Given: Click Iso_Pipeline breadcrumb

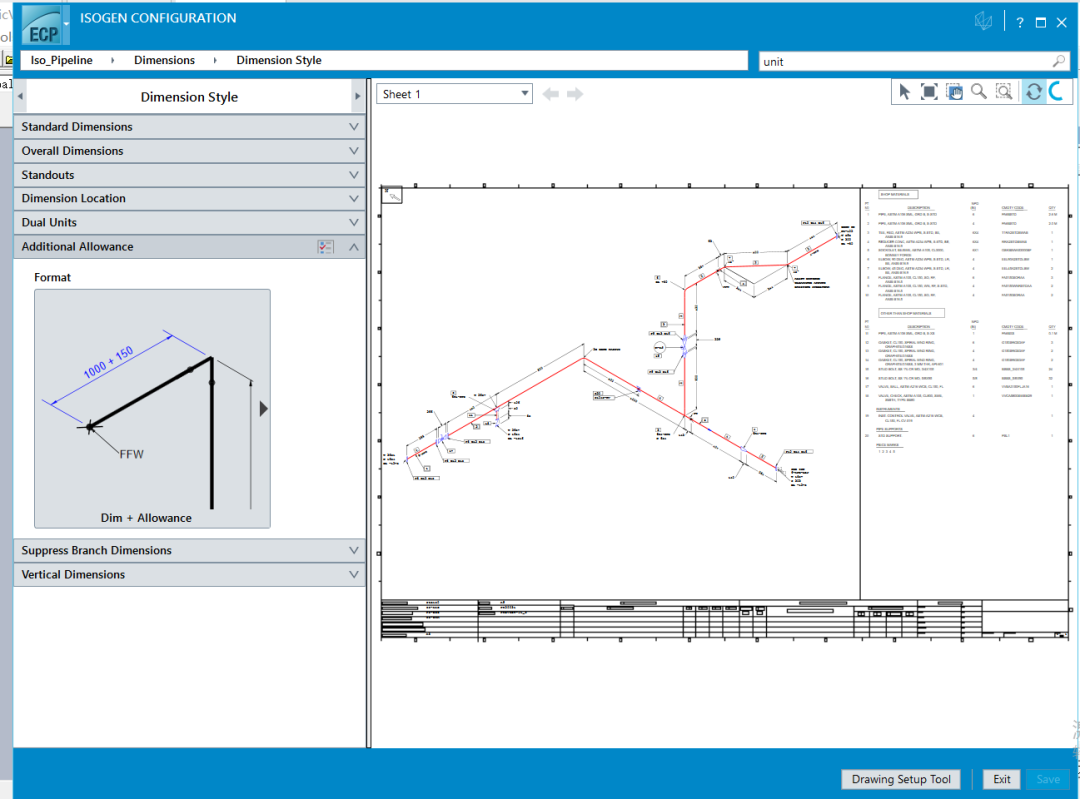Looking at the screenshot, I should (61, 61).
